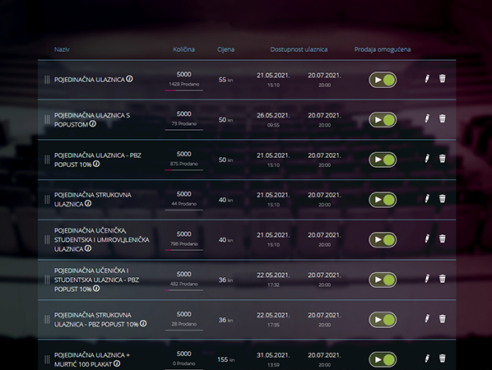Click the 28 Prodano sold count
The height and width of the screenshot is (370, 492).
(184, 324)
